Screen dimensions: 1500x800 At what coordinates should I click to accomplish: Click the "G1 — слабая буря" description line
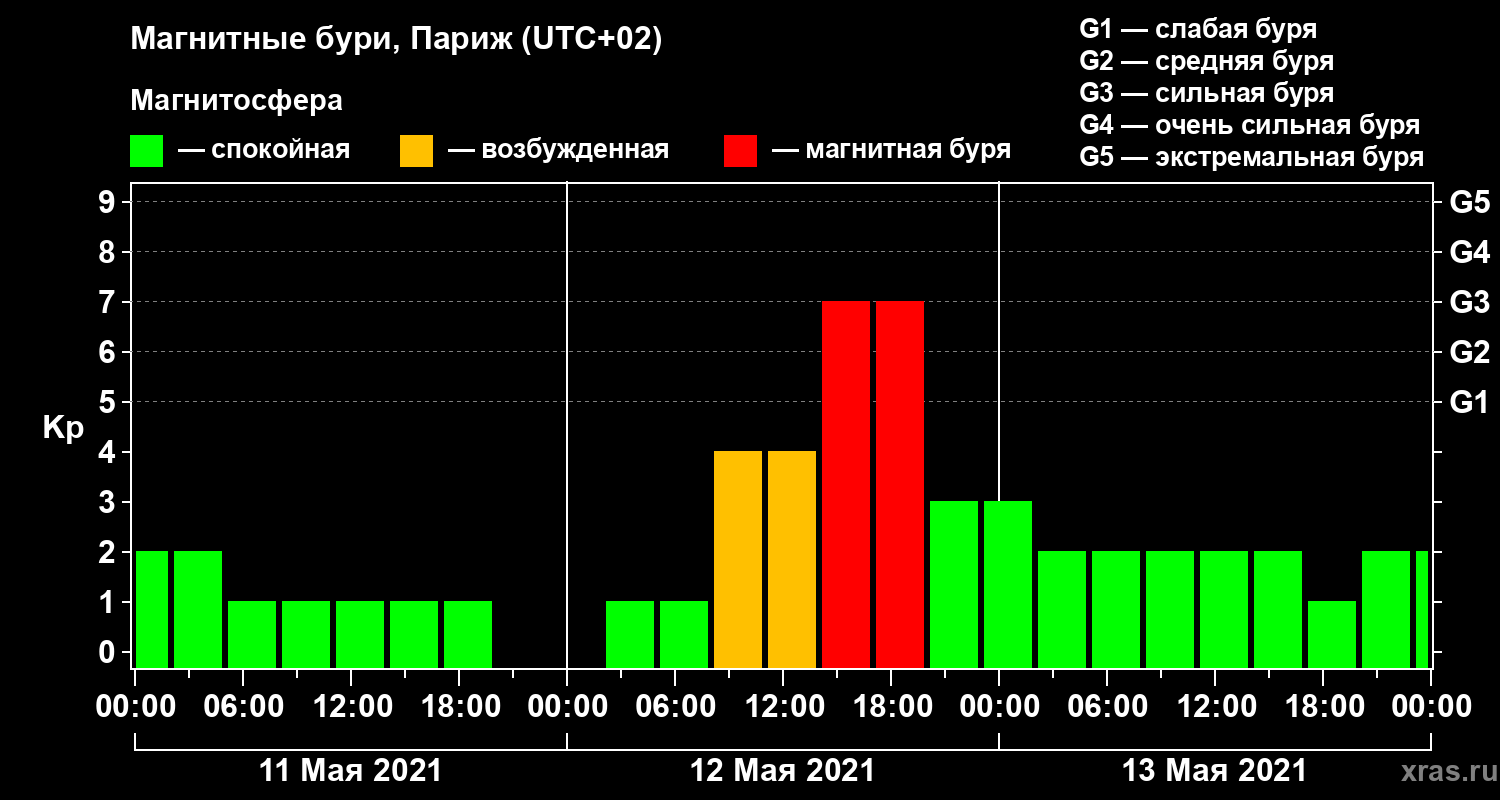(1198, 28)
